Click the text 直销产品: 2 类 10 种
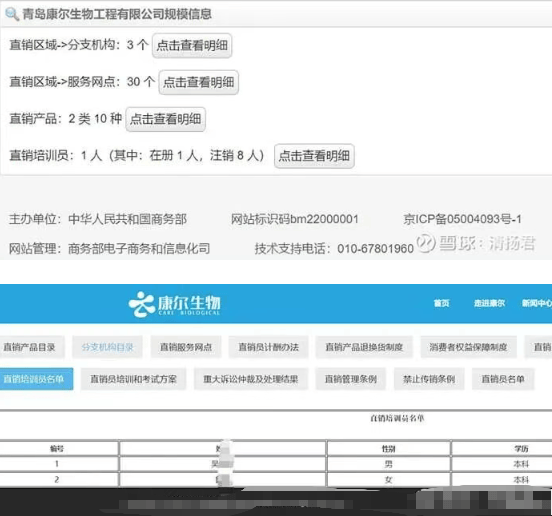Image resolution: width=552 pixels, height=516 pixels. [x=66, y=119]
